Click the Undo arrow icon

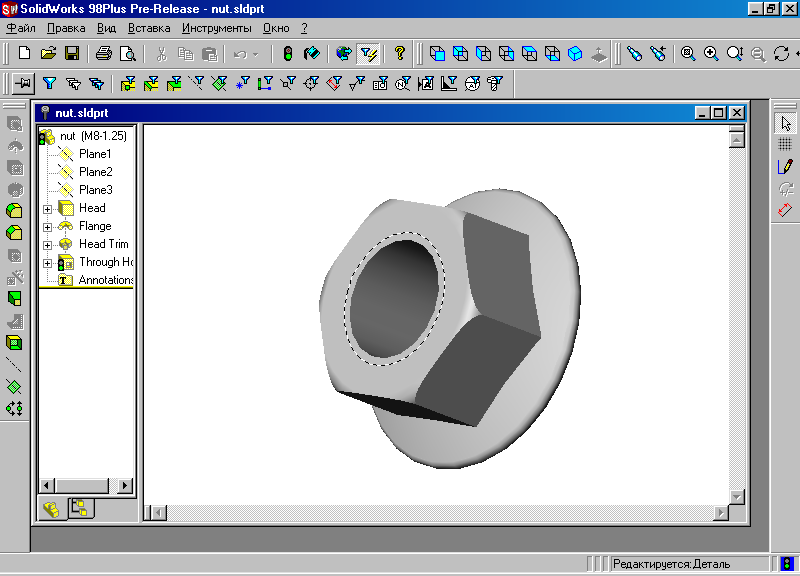tap(240, 54)
